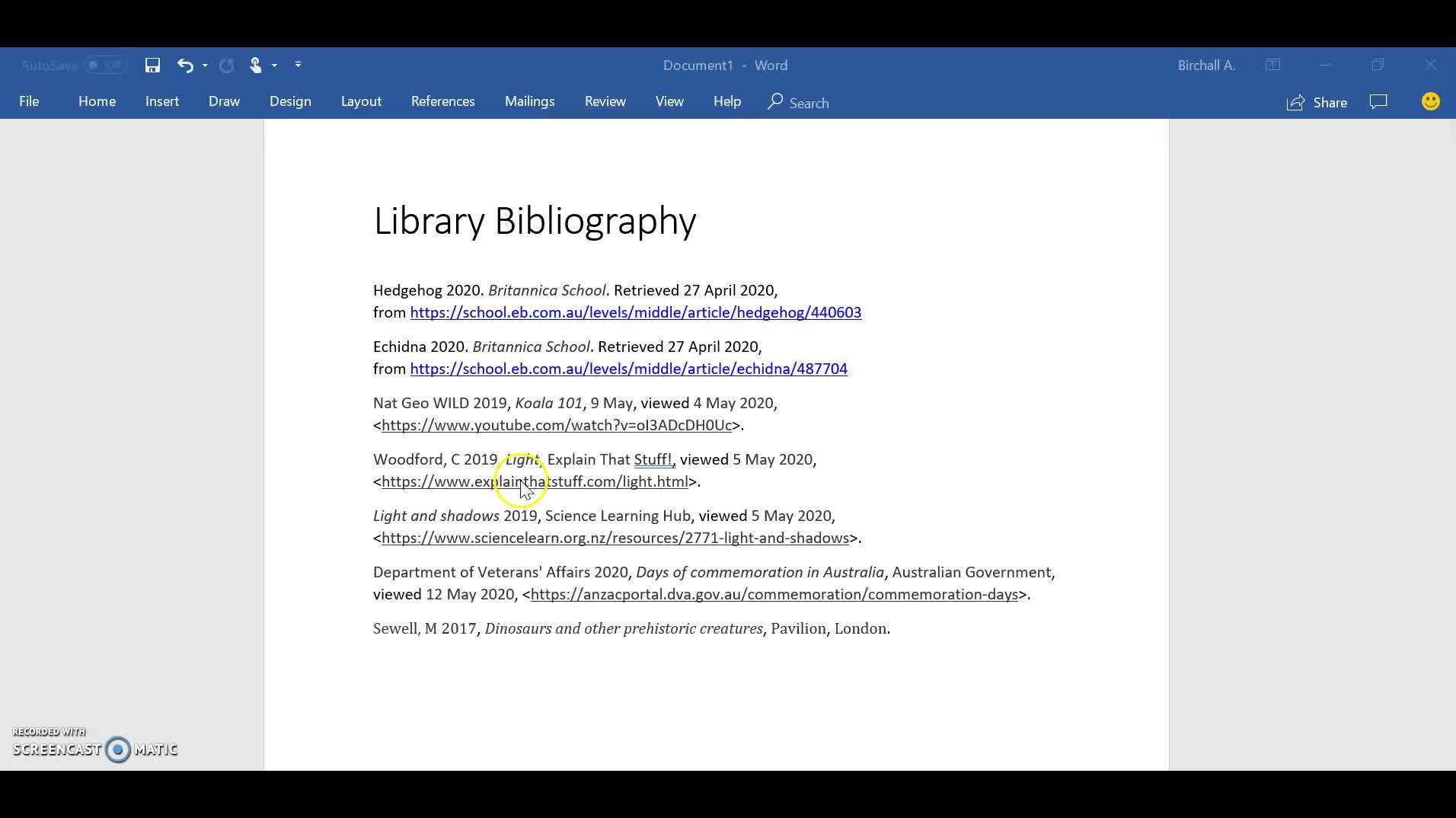Open Customize Quick Access Toolbar dropdown
1456x818 pixels.
298,66
